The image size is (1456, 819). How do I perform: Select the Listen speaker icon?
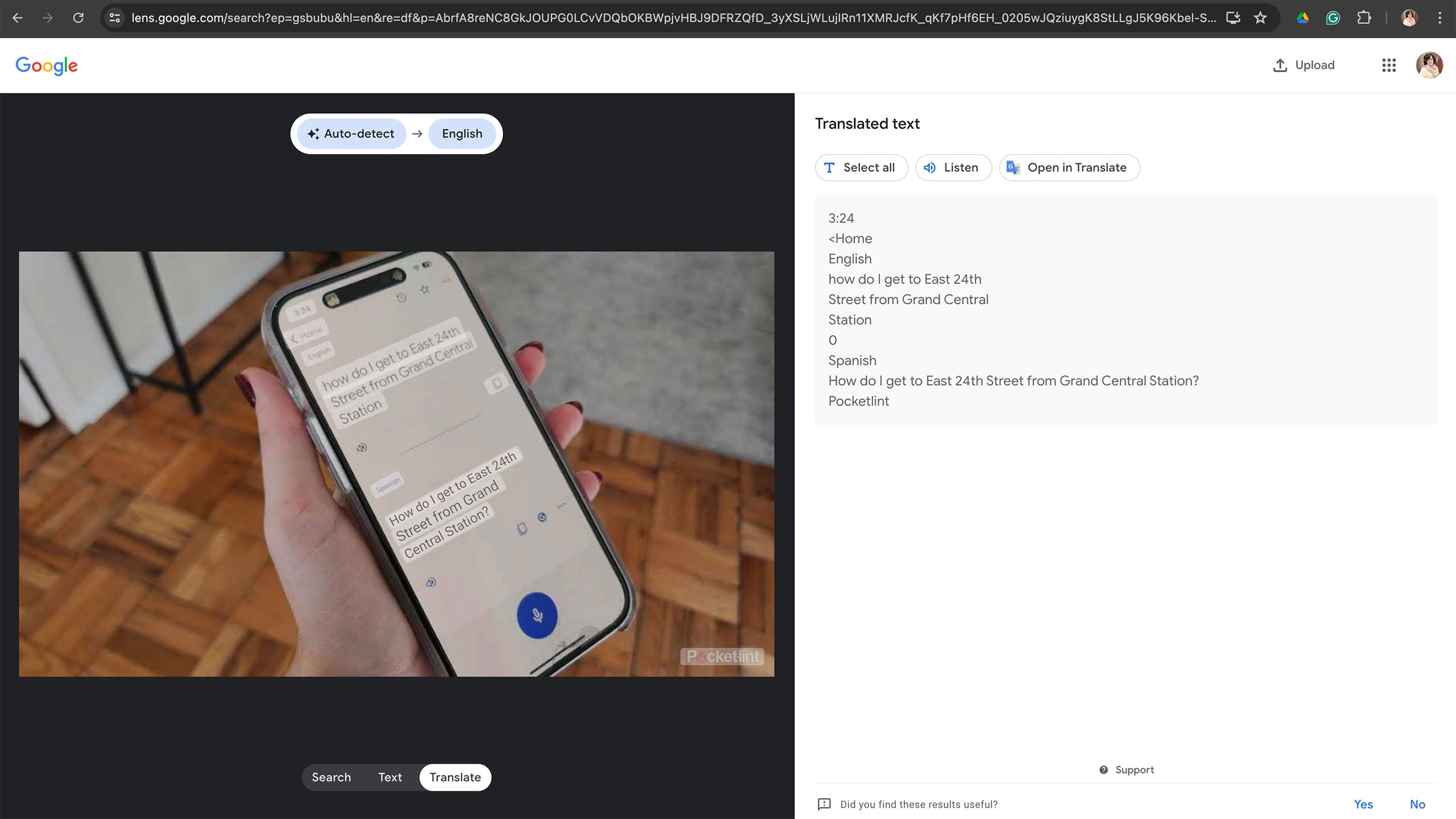(x=929, y=167)
